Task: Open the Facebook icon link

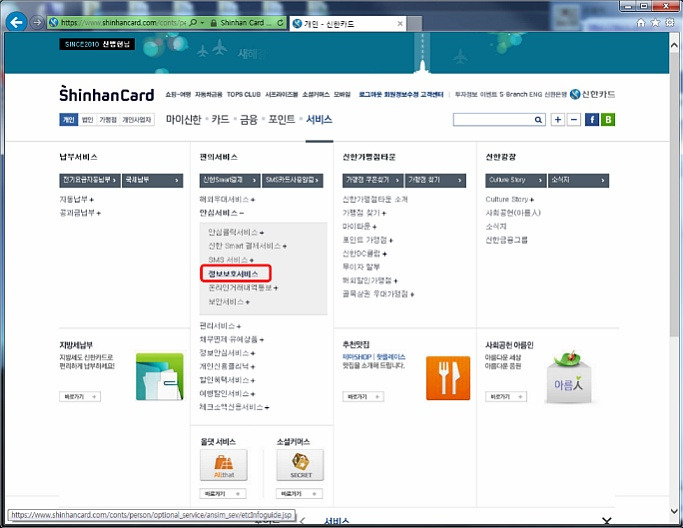Action: (x=592, y=119)
